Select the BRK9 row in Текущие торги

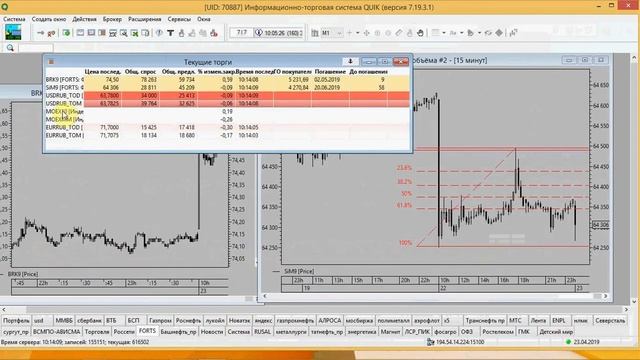point(227,80)
